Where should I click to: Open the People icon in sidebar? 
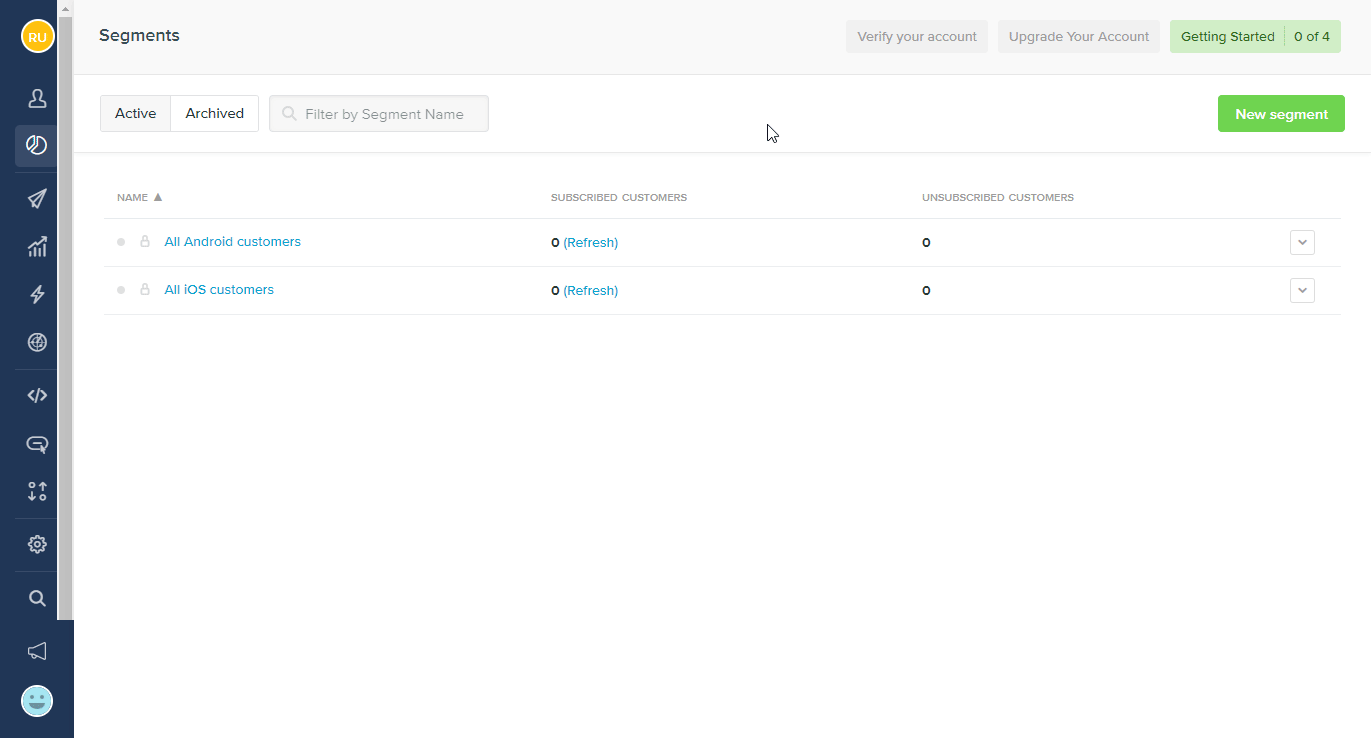point(37,98)
